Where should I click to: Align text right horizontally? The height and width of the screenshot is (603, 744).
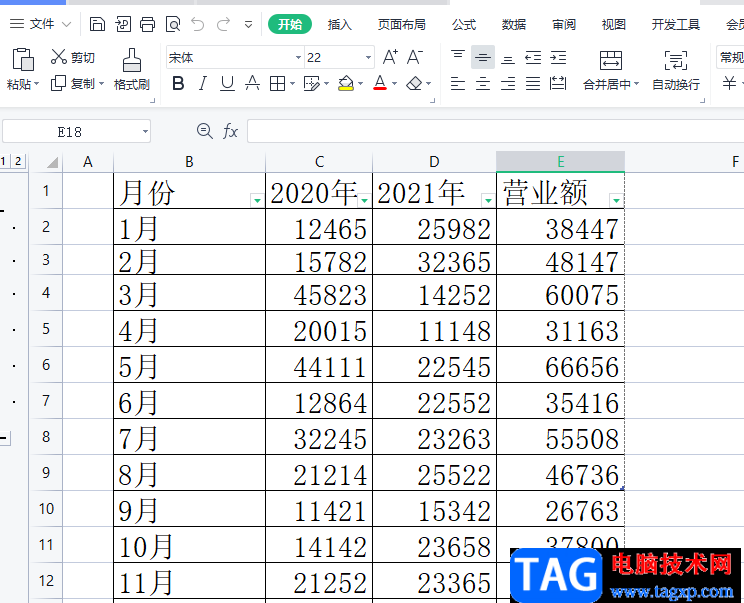pyautogui.click(x=508, y=84)
